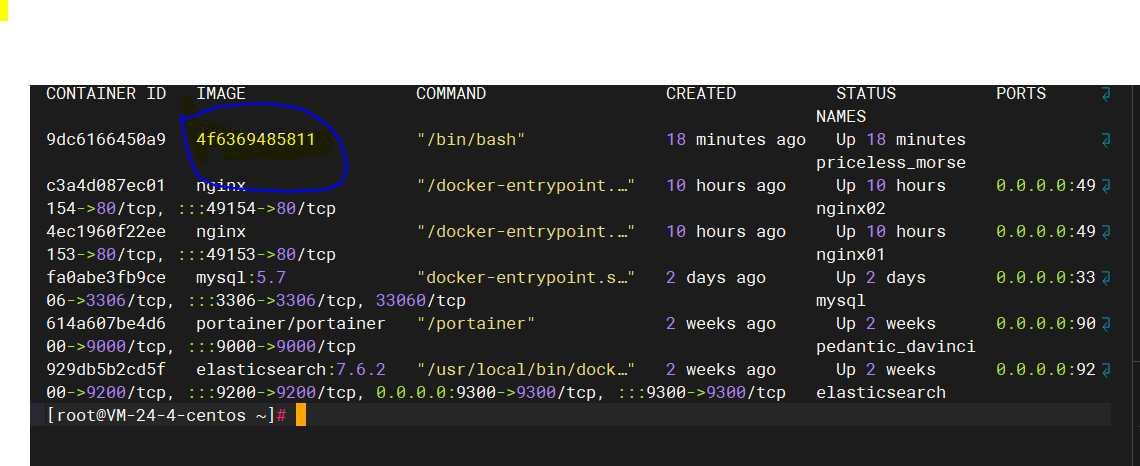Click the "/portainer" command text
Screen dimensions: 1140x466
476,324
